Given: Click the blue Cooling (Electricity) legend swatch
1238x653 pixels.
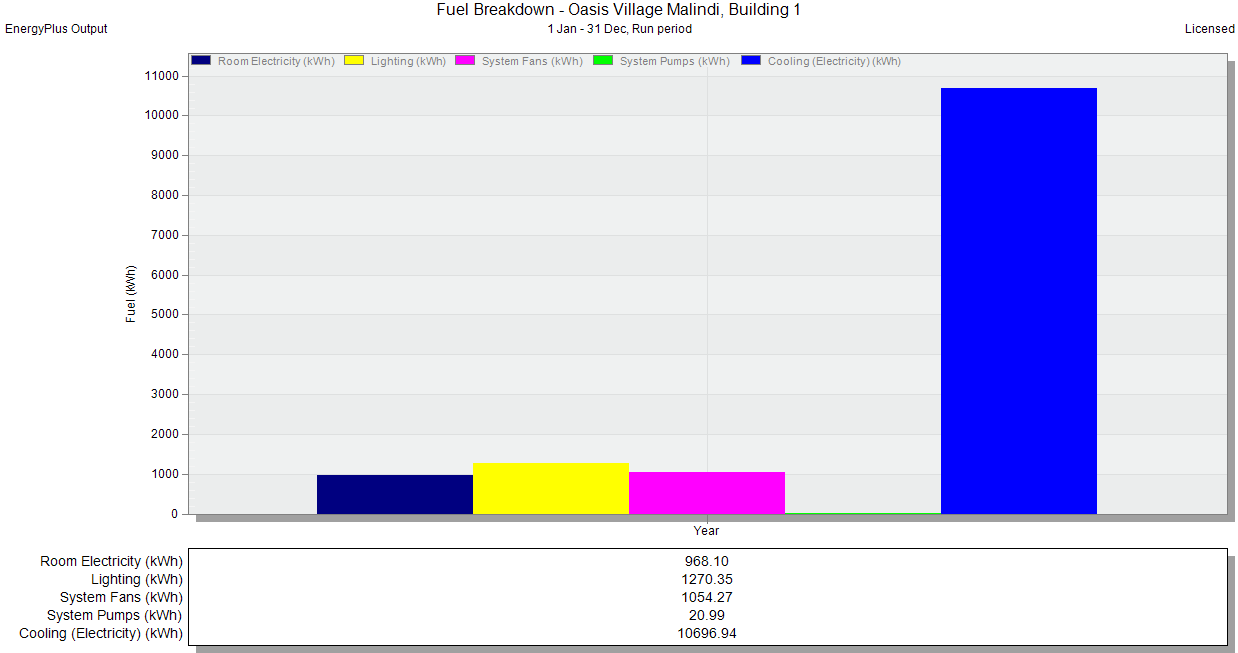Looking at the screenshot, I should [x=751, y=61].
